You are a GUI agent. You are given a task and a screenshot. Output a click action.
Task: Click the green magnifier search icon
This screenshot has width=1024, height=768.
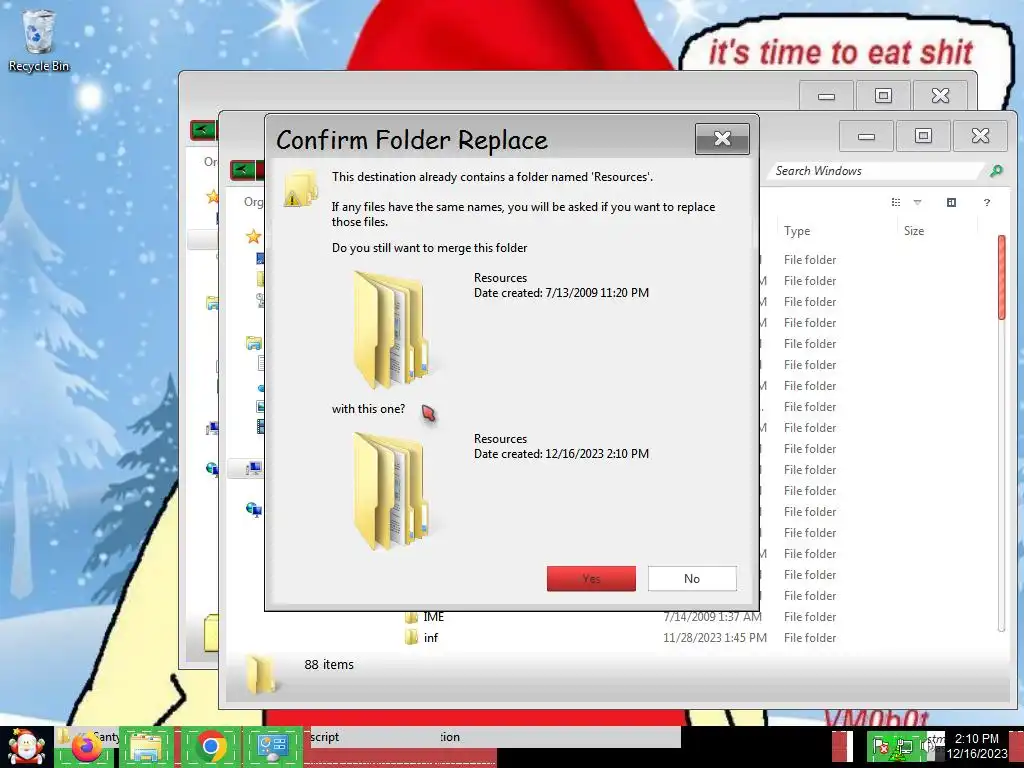[997, 171]
